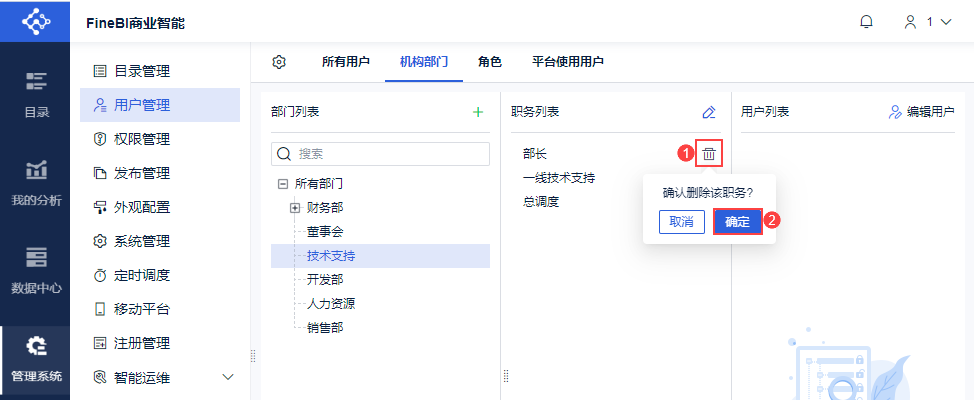Switch to the 所有用户 tab
Image resolution: width=974 pixels, height=400 pixels.
(346, 62)
